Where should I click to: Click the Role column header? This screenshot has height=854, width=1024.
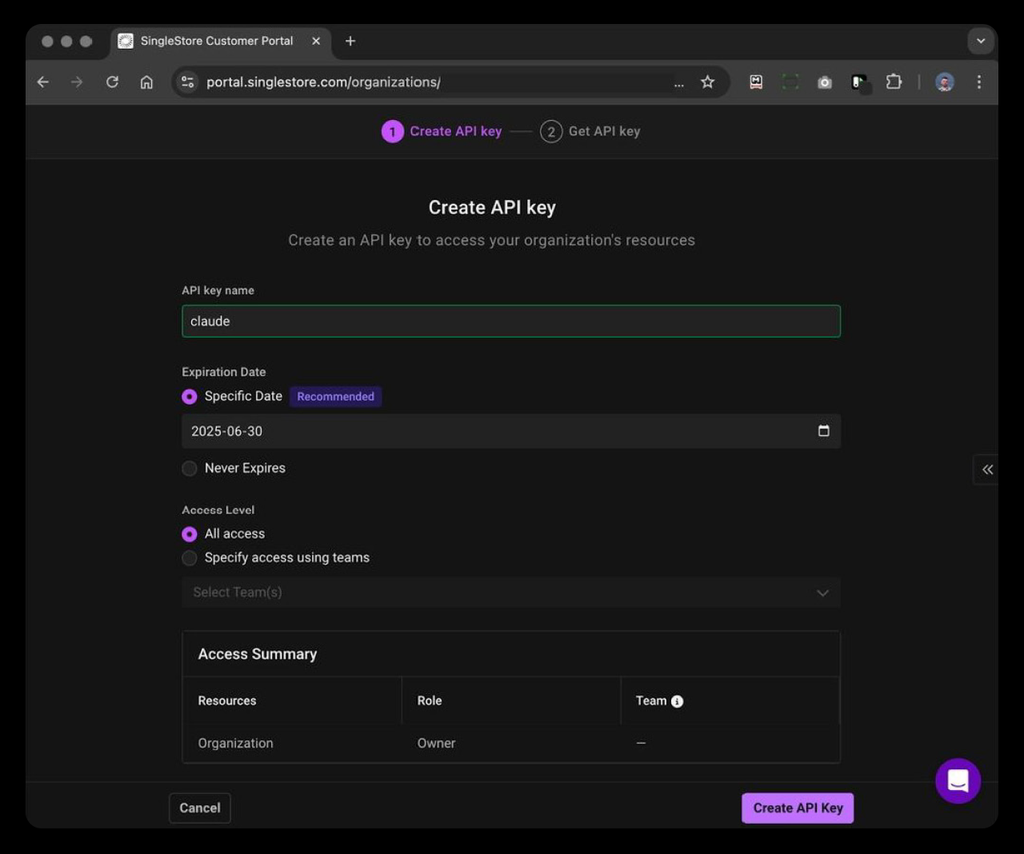point(430,701)
